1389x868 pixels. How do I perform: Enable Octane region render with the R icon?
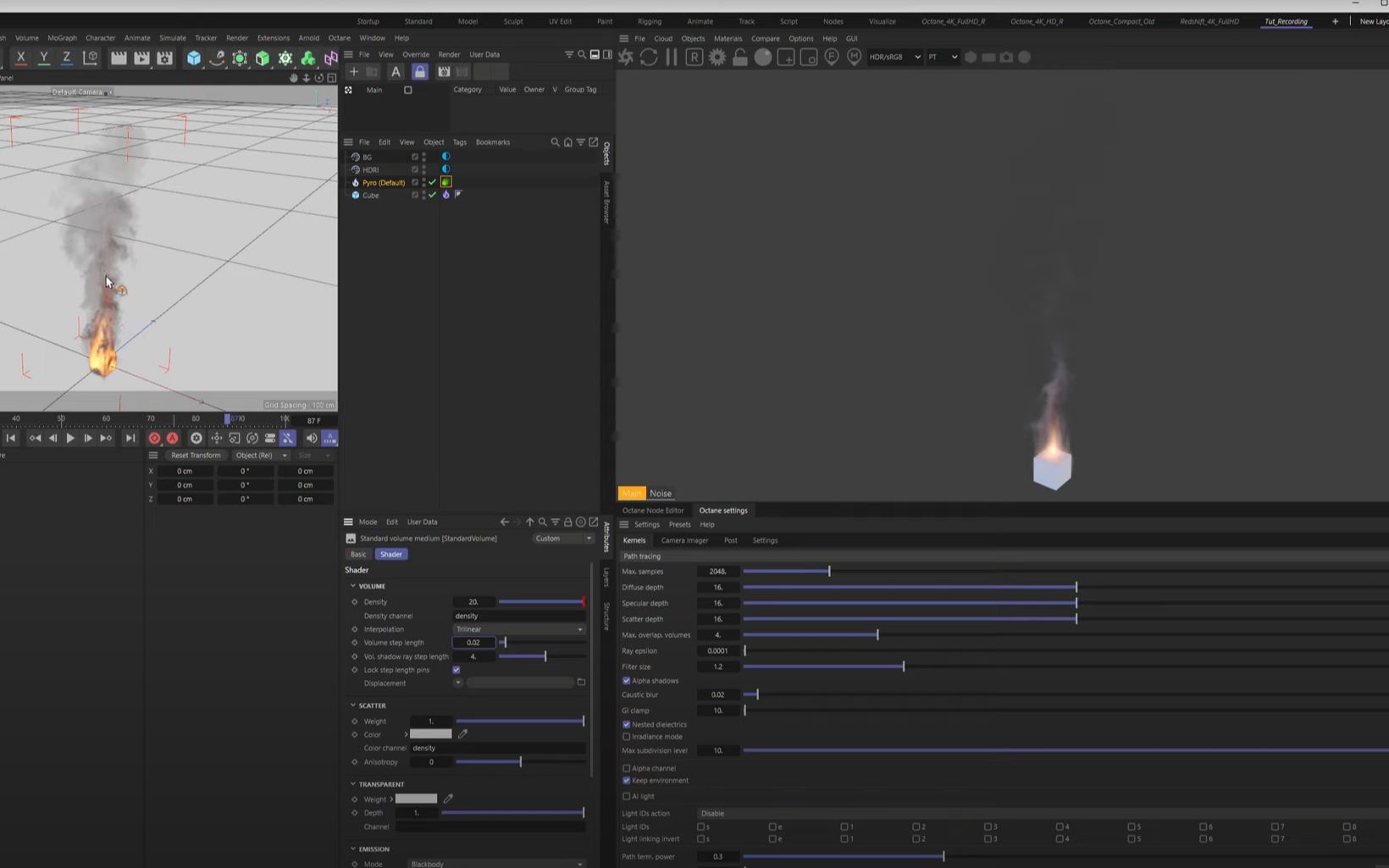click(694, 57)
